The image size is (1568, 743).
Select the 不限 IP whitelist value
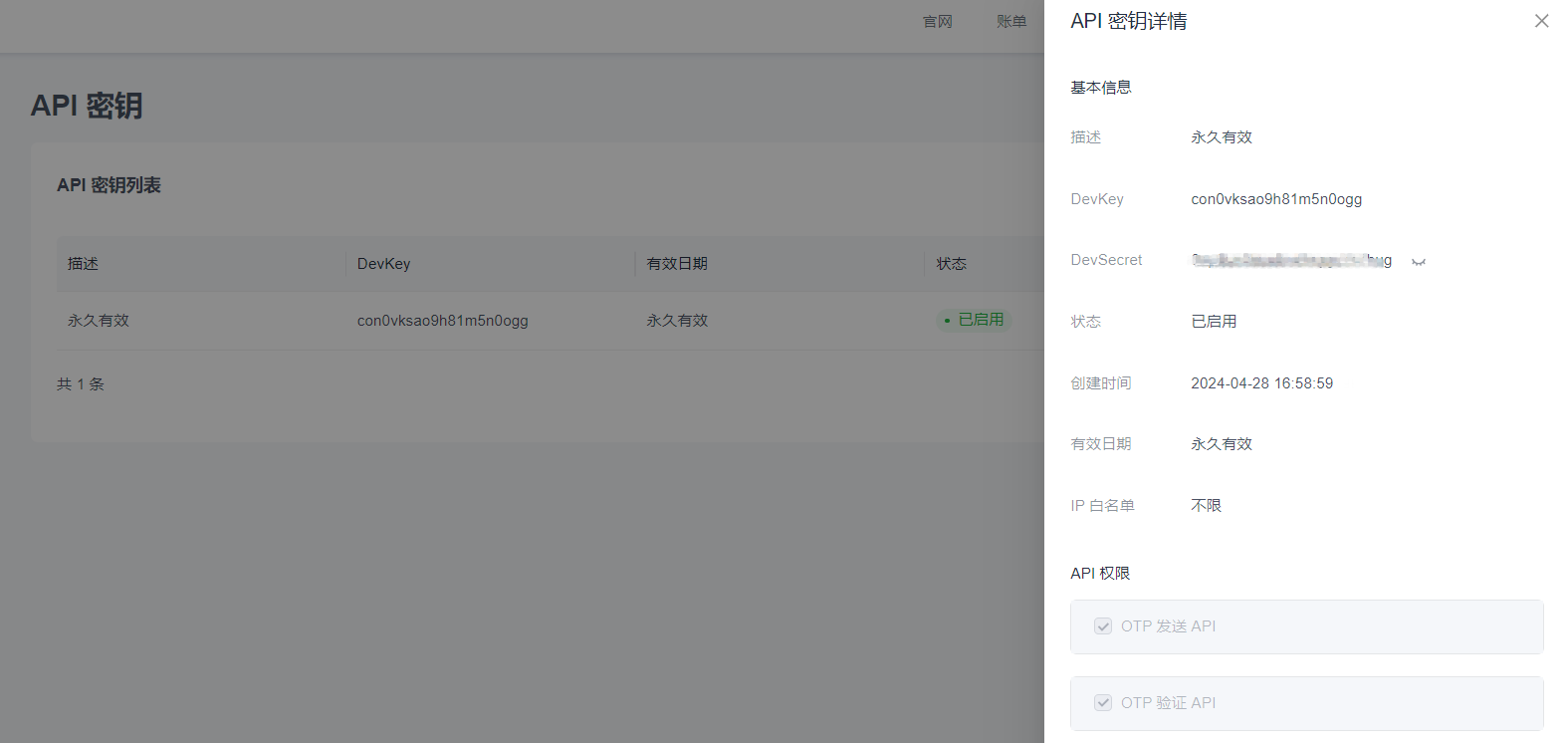coord(1207,506)
